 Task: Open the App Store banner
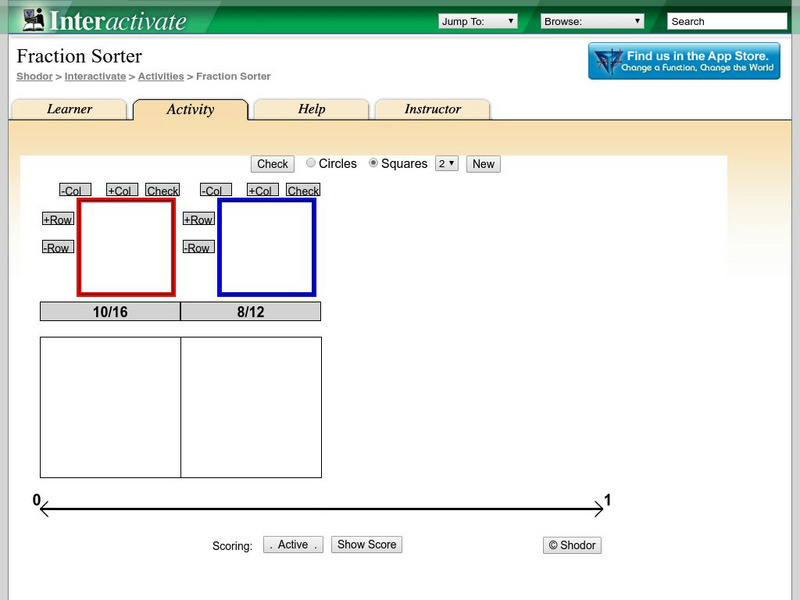[684, 61]
